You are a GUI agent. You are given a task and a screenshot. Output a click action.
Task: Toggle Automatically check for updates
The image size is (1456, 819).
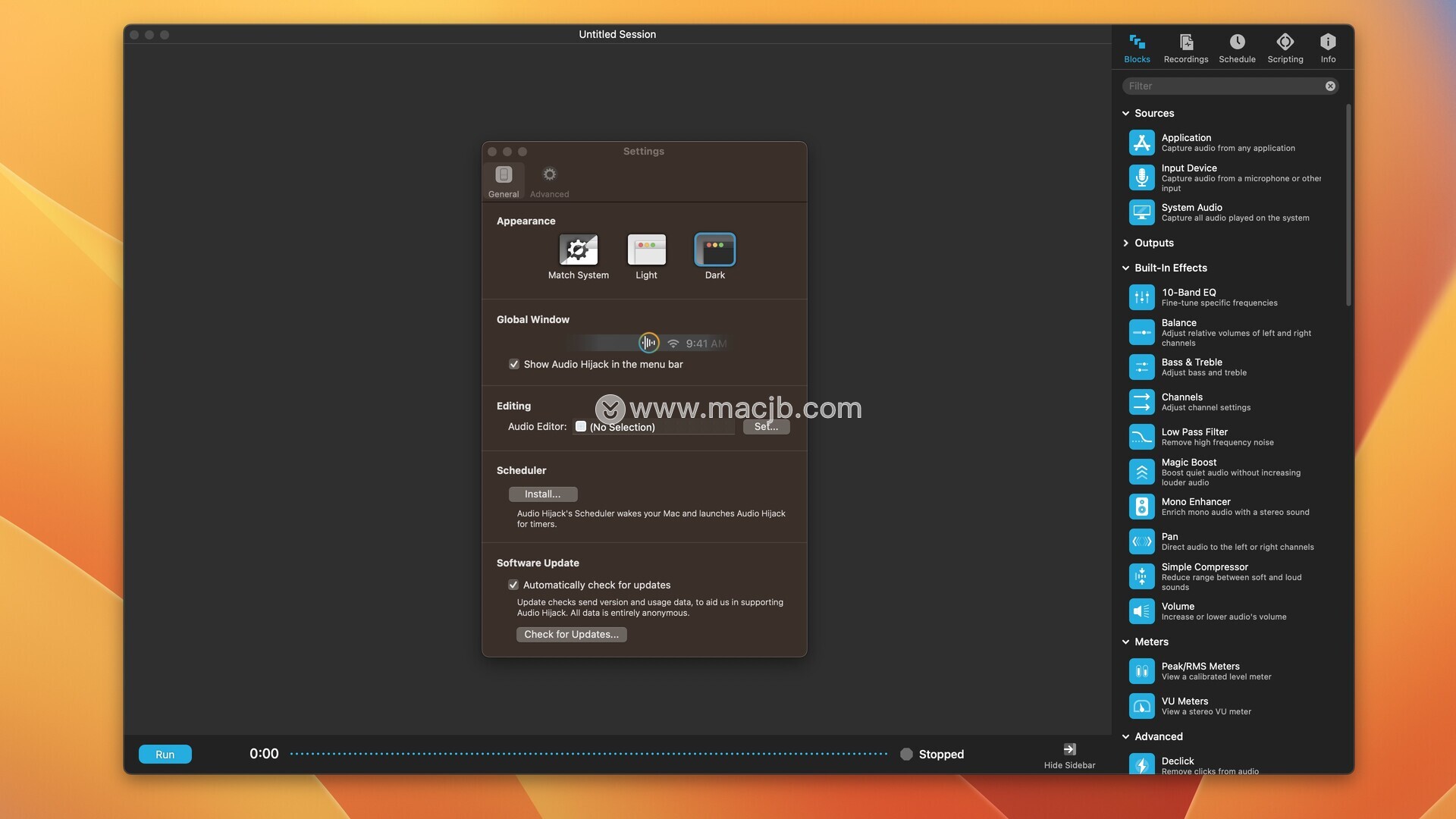coord(513,585)
